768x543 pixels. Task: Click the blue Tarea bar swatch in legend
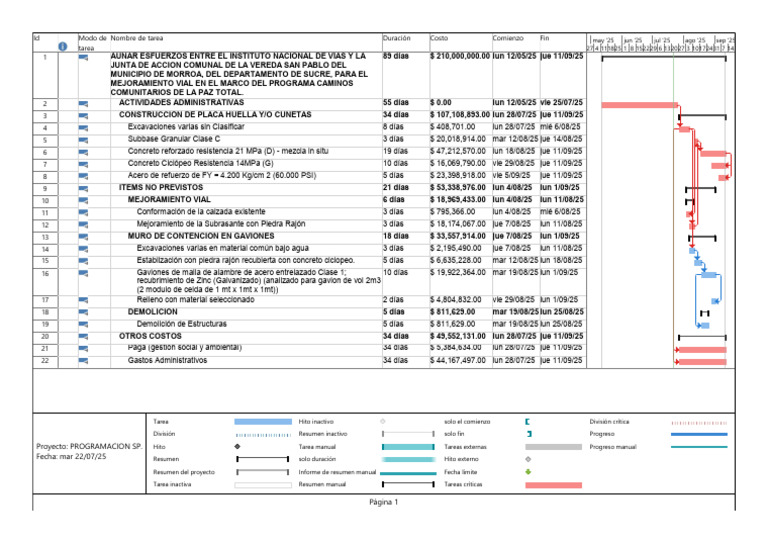(x=263, y=422)
